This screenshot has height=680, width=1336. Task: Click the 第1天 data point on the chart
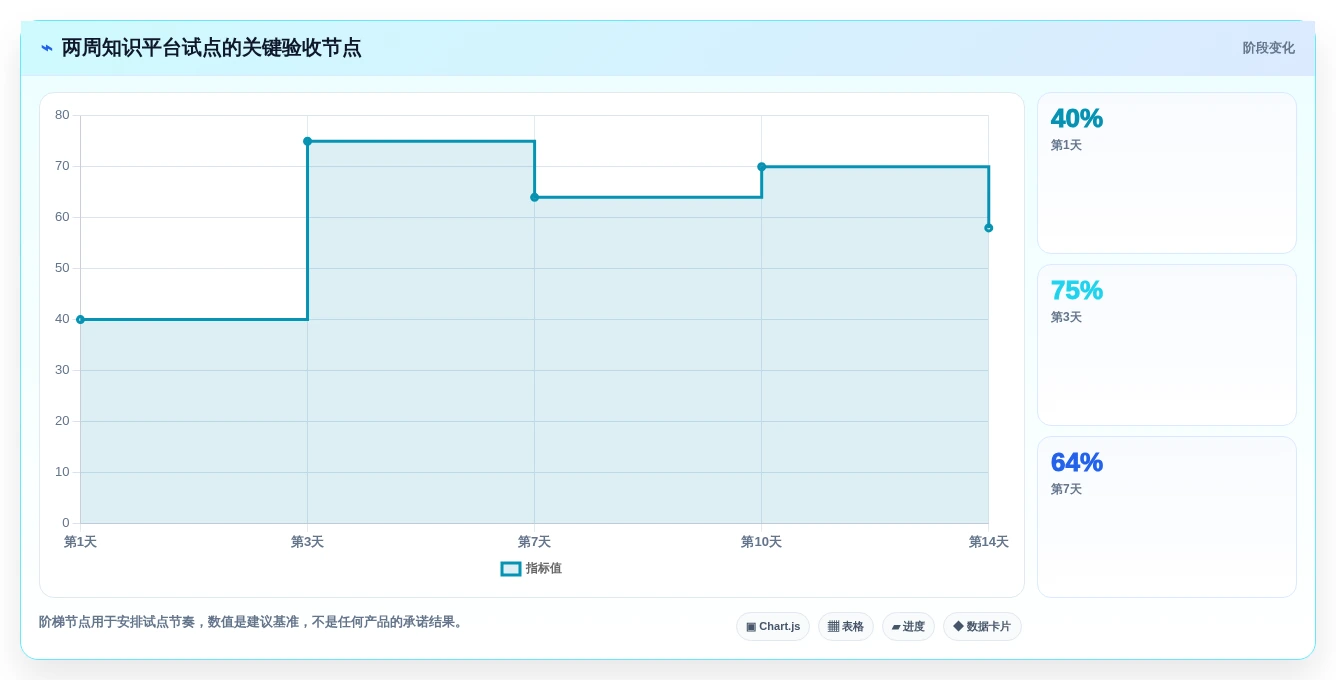pos(80,319)
